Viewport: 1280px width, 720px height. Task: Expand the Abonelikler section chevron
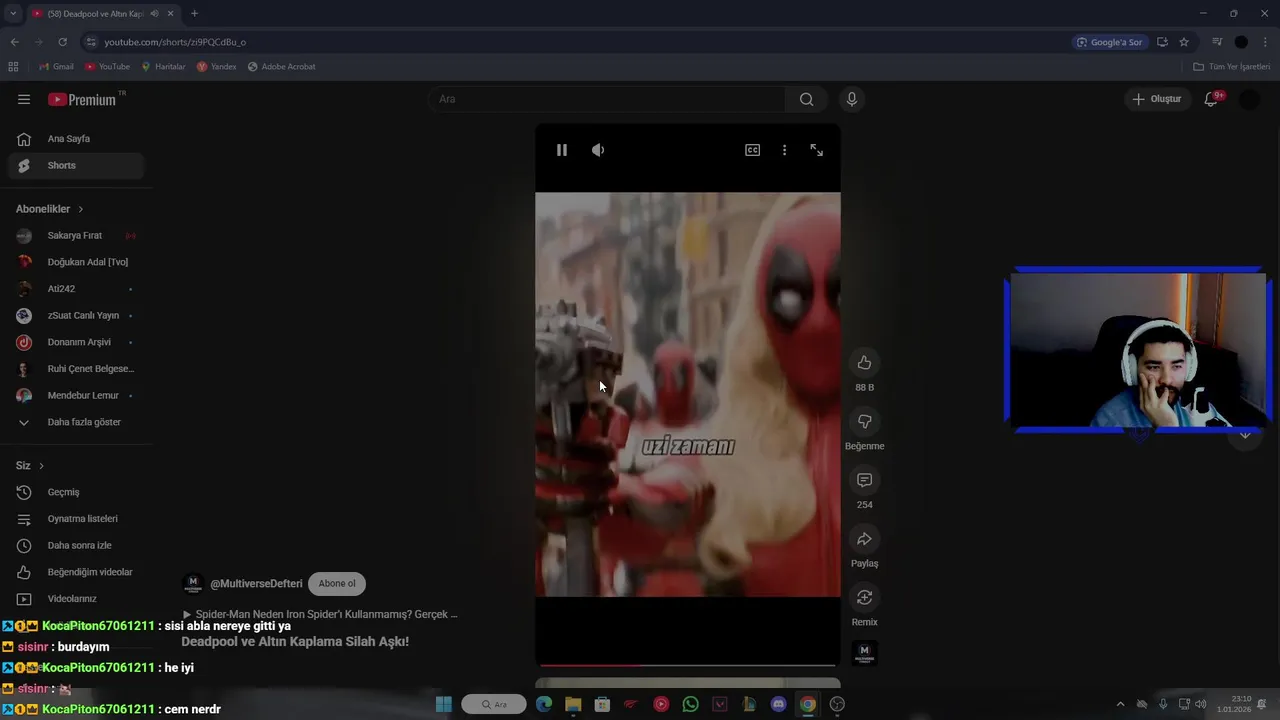[80, 209]
